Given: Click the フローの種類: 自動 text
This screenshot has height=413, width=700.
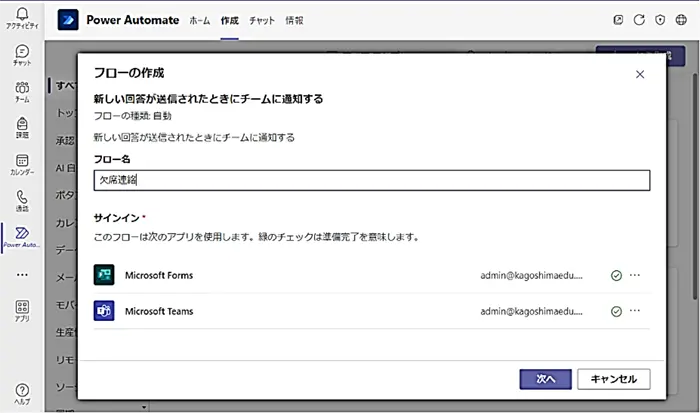Looking at the screenshot, I should (133, 116).
